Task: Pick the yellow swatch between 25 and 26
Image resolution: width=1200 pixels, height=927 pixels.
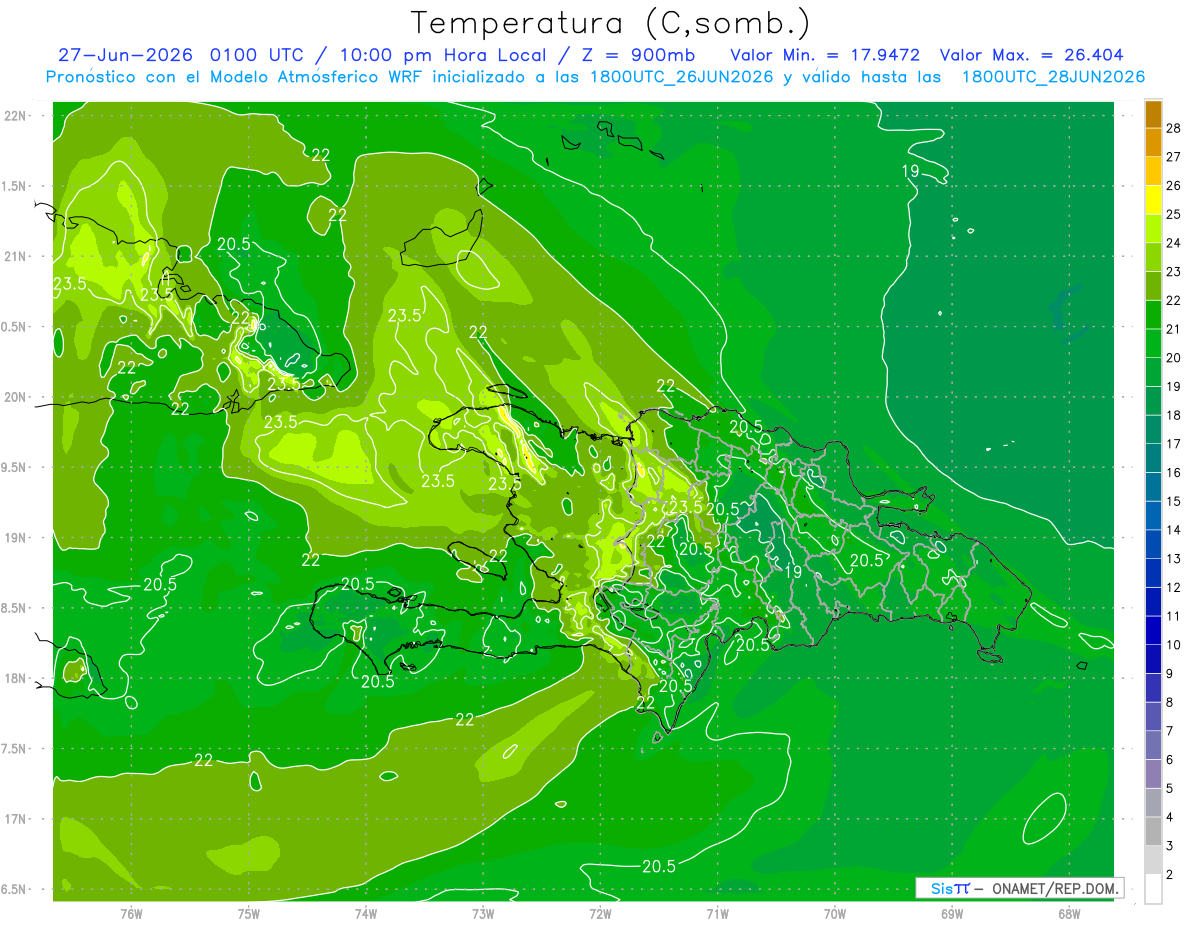Action: (1153, 200)
